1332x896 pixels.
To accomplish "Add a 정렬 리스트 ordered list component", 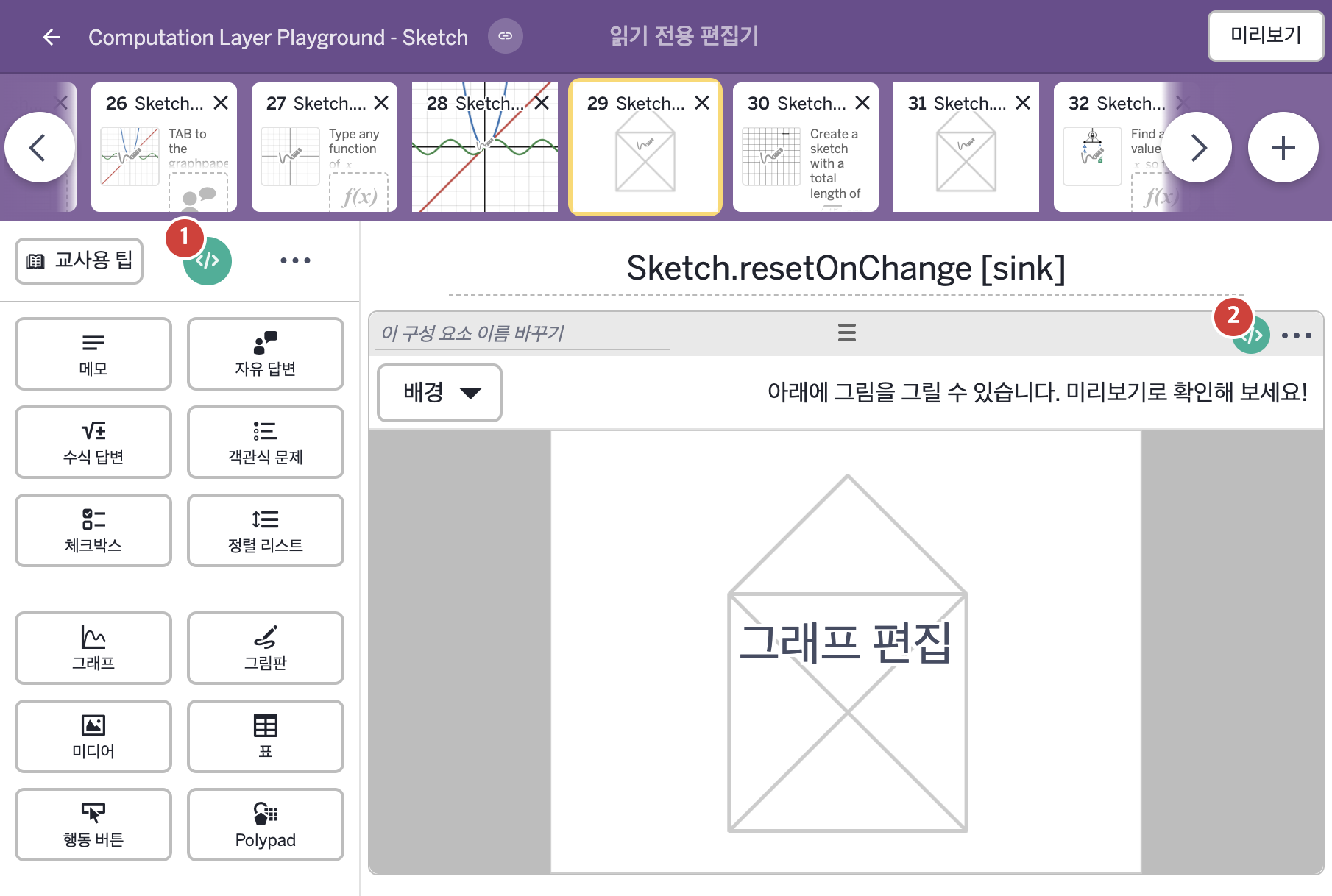I will tap(266, 530).
